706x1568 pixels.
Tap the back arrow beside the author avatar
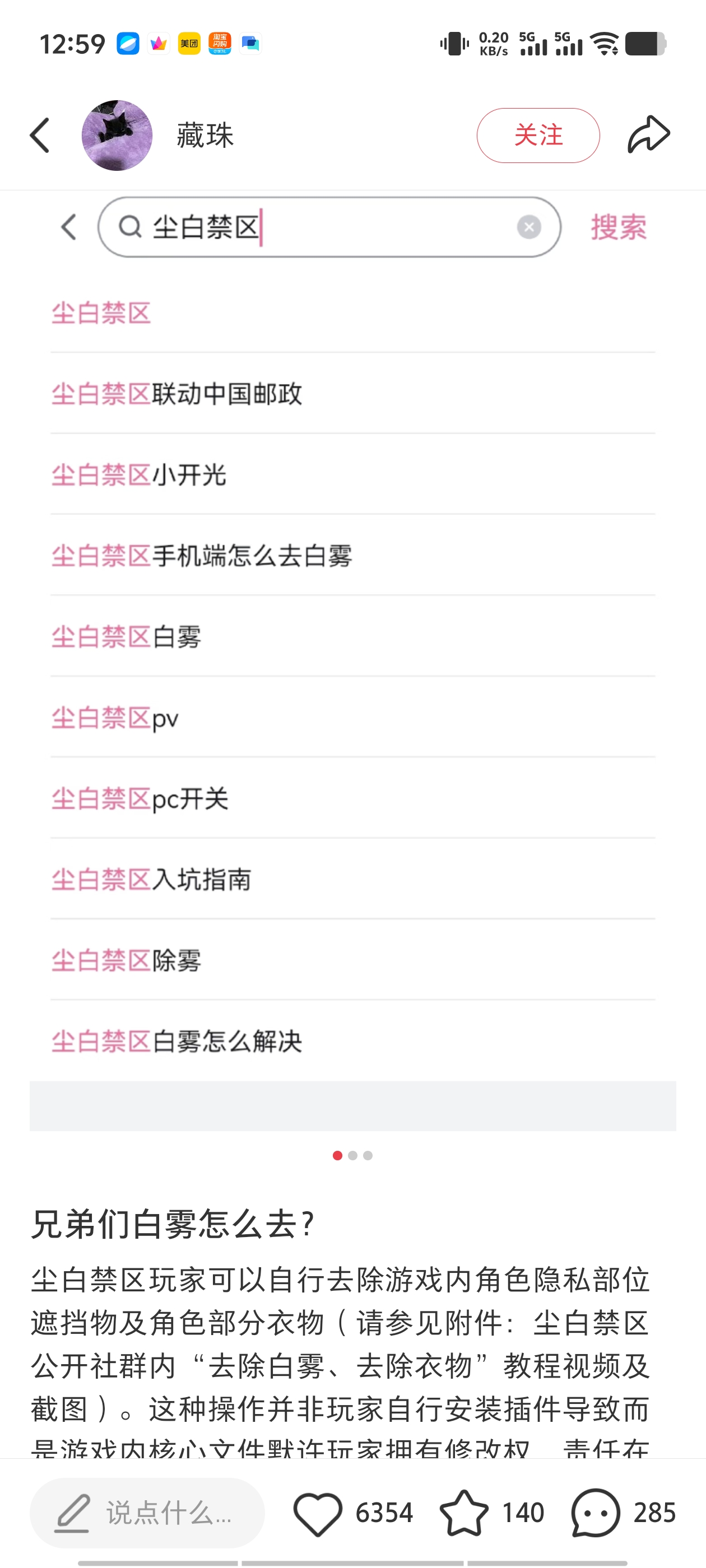pyautogui.click(x=40, y=135)
